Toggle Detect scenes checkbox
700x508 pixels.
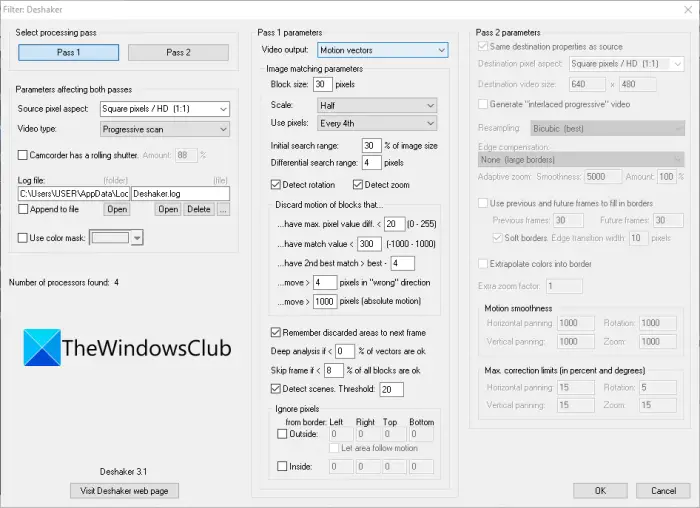coord(275,389)
